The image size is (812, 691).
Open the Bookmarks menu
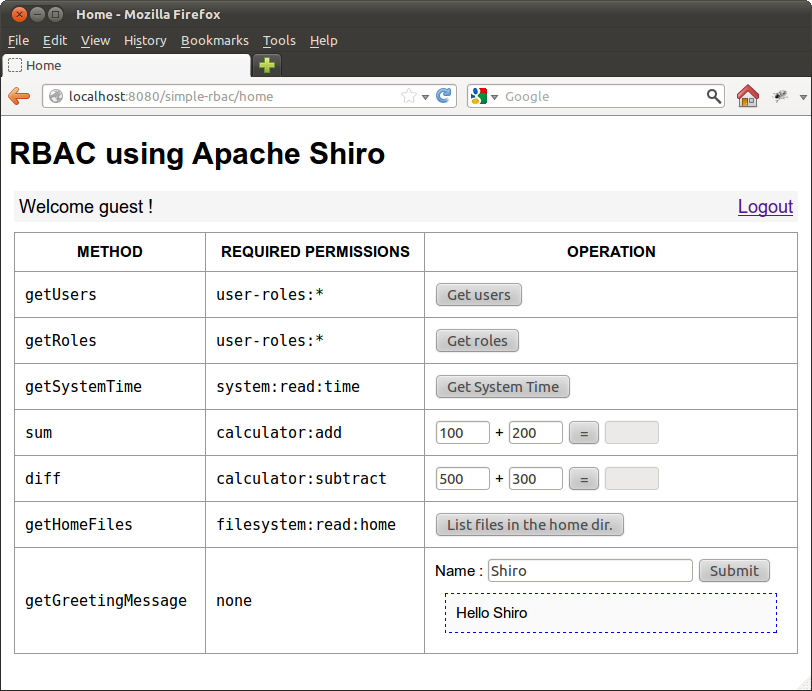pyautogui.click(x=214, y=41)
